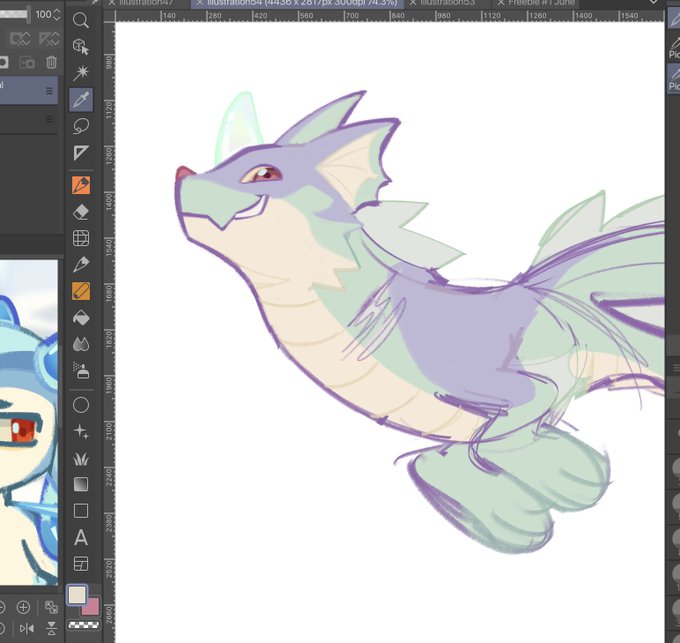Select the transparent checkered color swatch
The height and width of the screenshot is (643, 680).
[84, 625]
